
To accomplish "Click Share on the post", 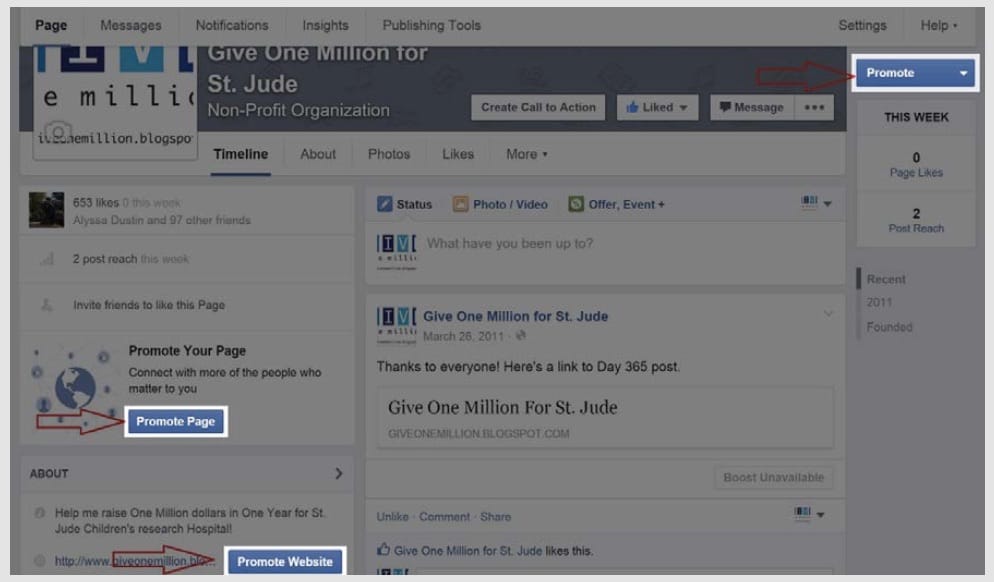I will (x=495, y=517).
